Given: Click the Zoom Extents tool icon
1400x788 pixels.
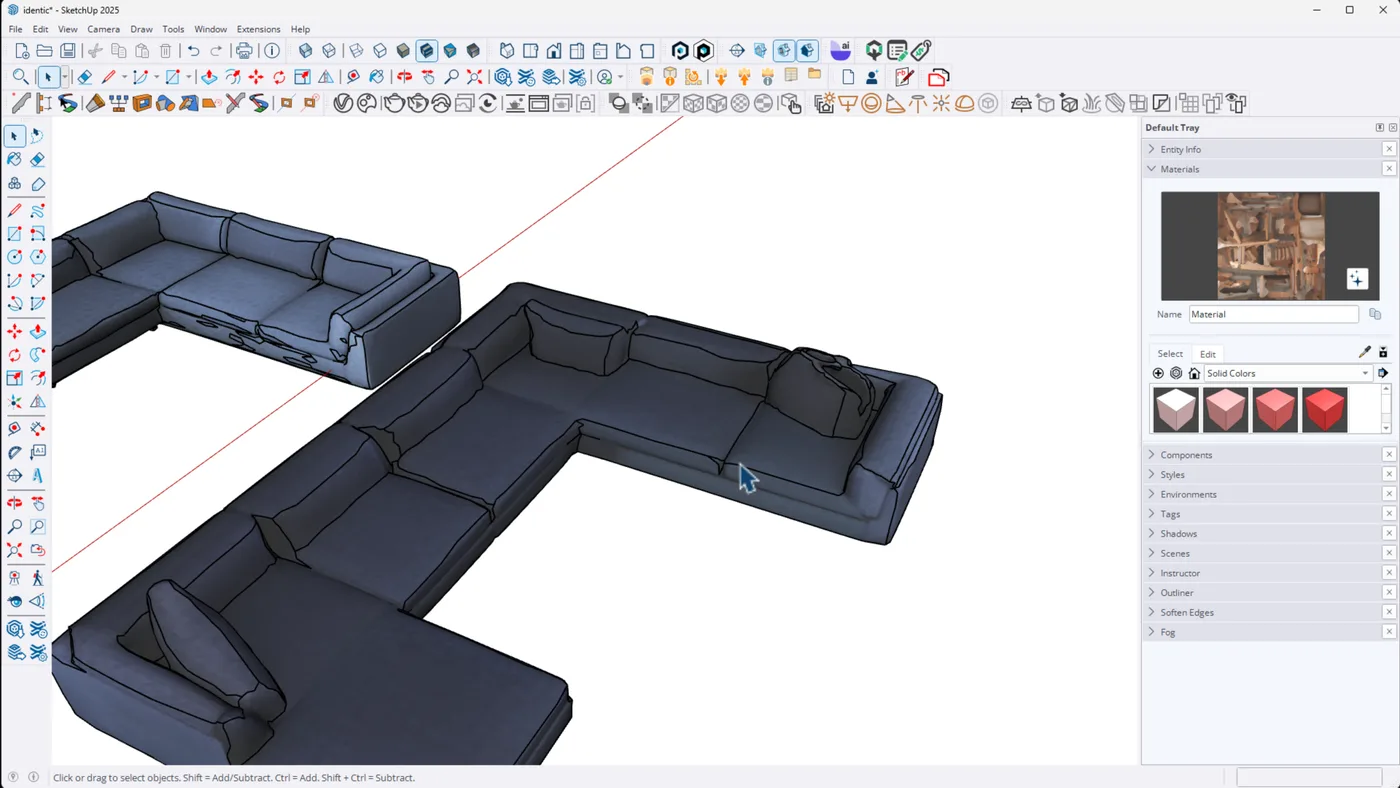Looking at the screenshot, I should [474, 77].
